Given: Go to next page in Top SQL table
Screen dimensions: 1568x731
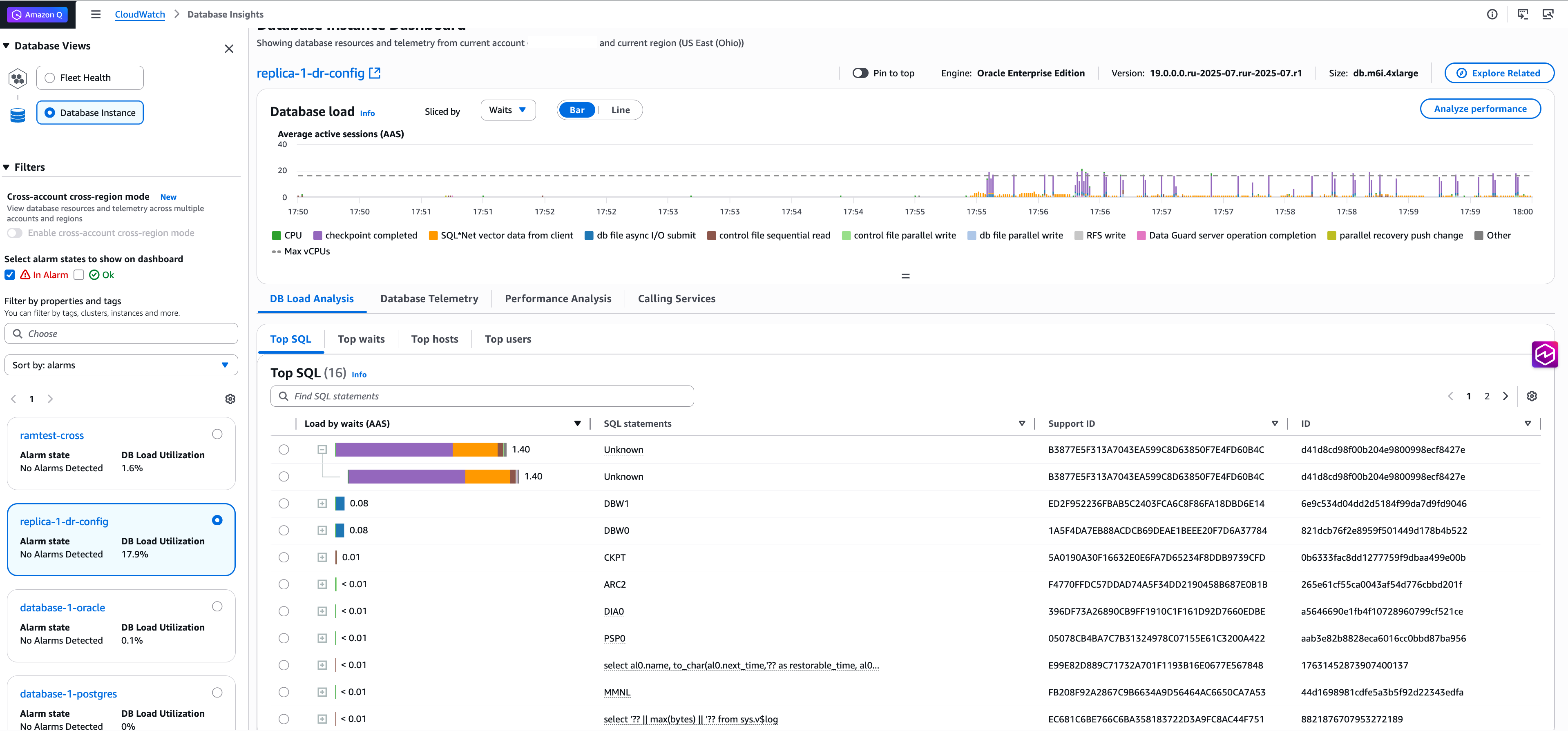Looking at the screenshot, I should [x=1505, y=396].
